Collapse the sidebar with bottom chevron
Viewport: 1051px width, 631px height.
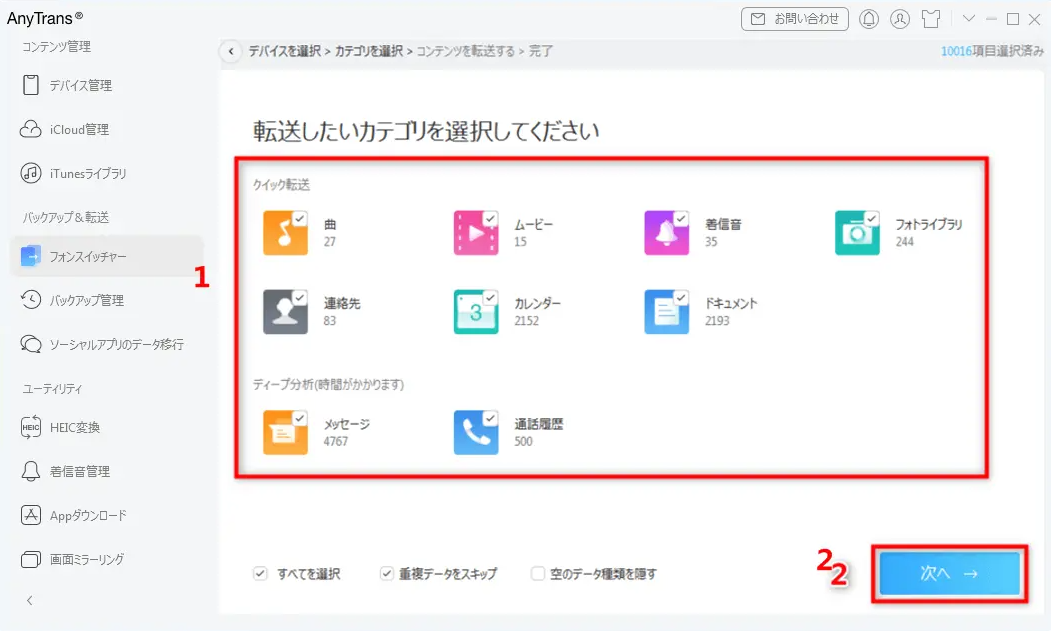[x=29, y=601]
